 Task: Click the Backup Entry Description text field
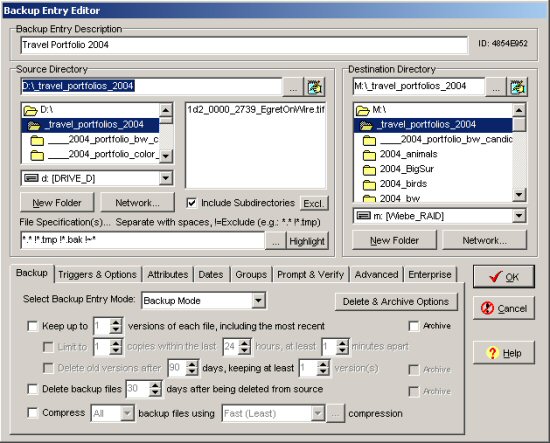tap(244, 45)
